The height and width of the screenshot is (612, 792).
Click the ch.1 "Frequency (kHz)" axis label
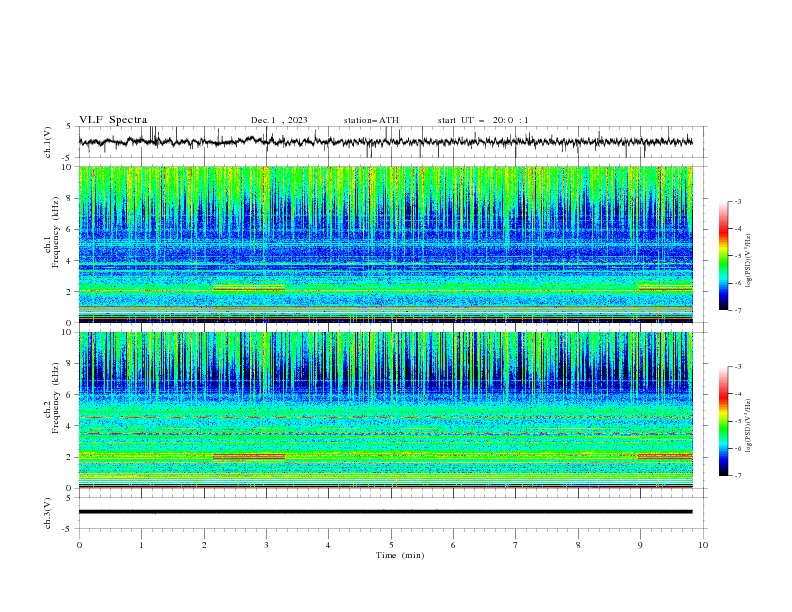[x=55, y=233]
